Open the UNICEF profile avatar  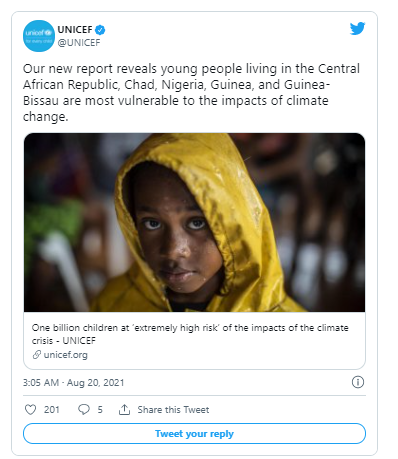point(39,36)
